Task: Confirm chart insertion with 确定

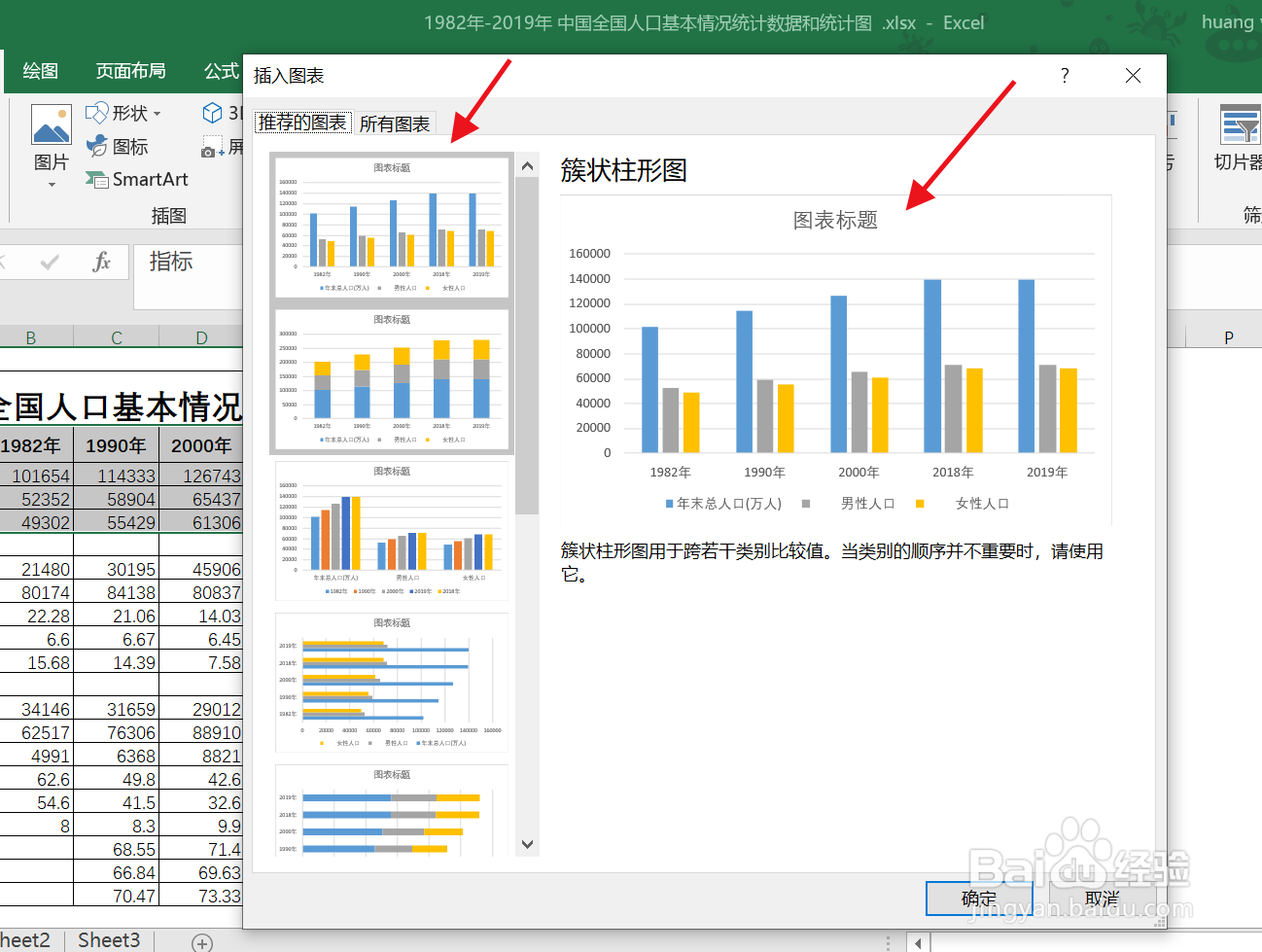Action: tap(978, 899)
